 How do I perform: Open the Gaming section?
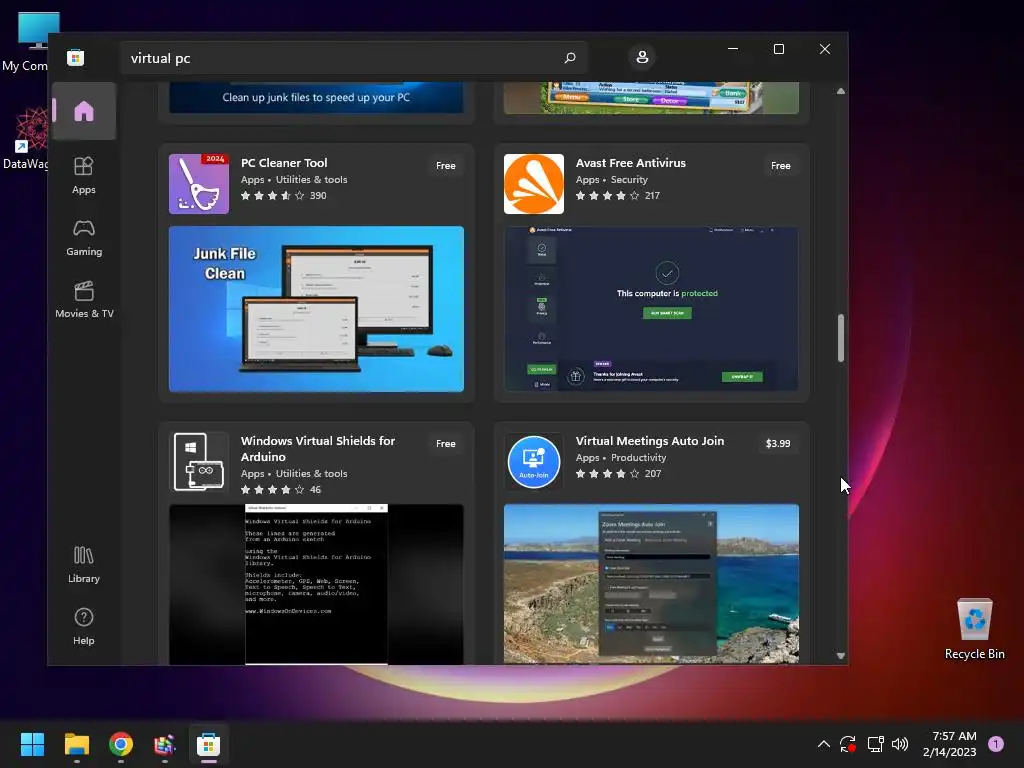pos(84,238)
